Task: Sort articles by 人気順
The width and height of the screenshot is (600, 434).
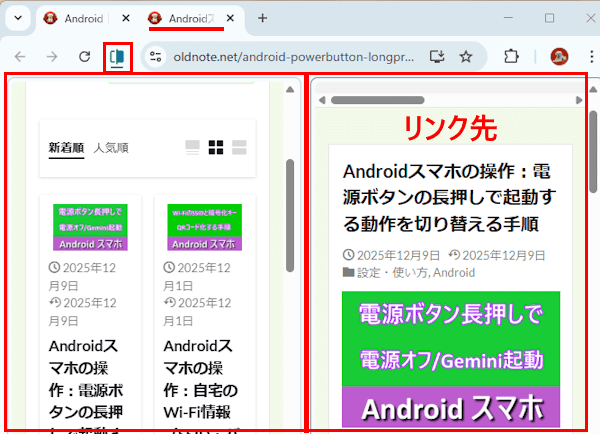Action: click(111, 148)
